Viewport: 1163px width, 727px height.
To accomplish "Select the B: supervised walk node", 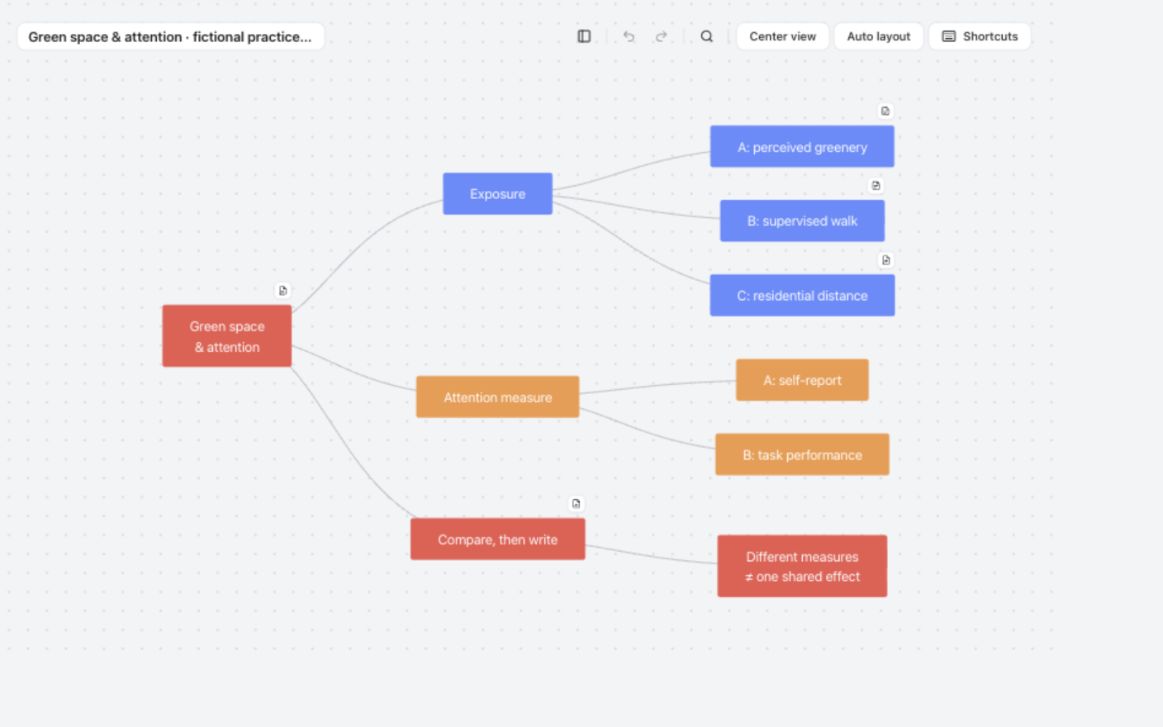I will [802, 221].
